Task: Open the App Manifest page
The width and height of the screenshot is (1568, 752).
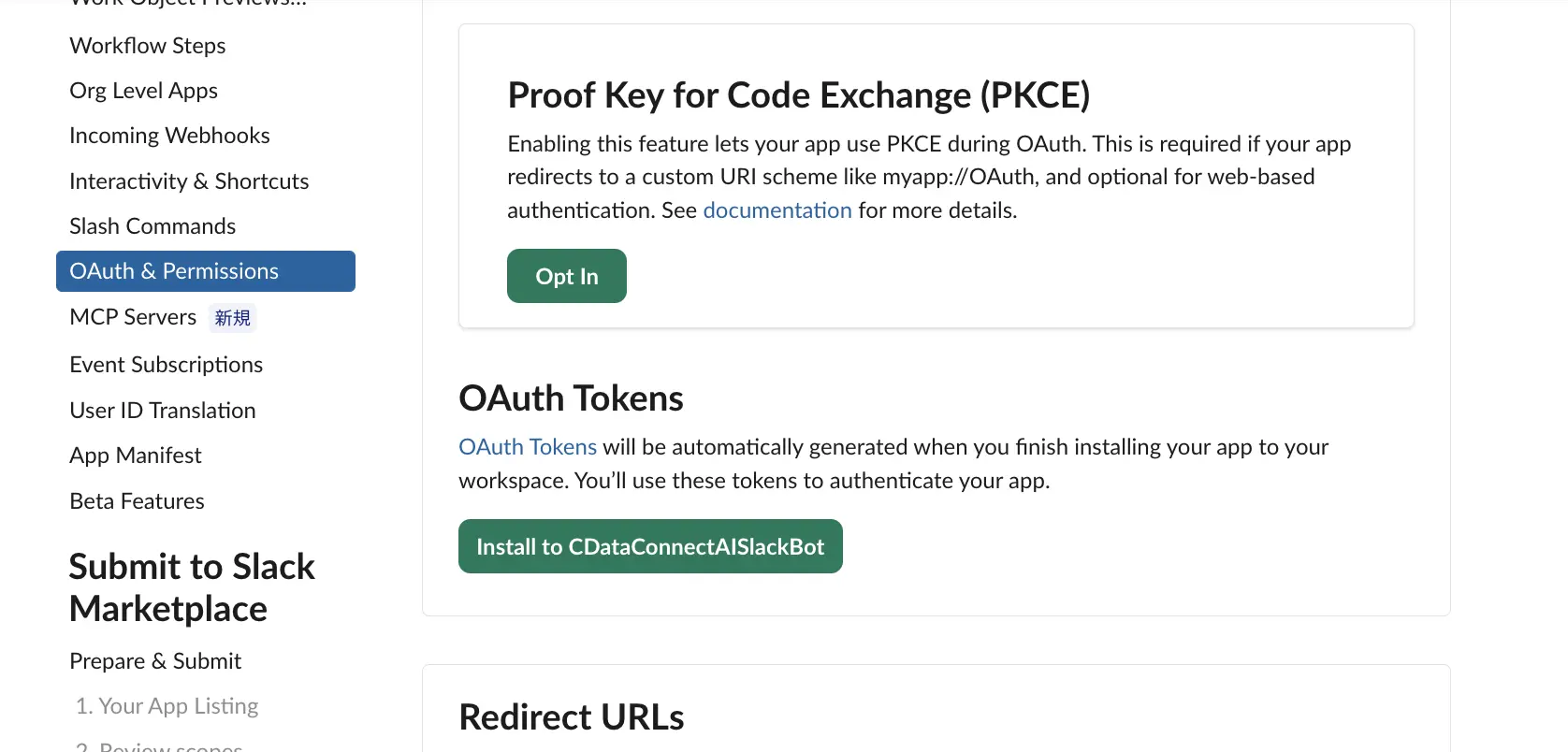Action: tap(136, 456)
